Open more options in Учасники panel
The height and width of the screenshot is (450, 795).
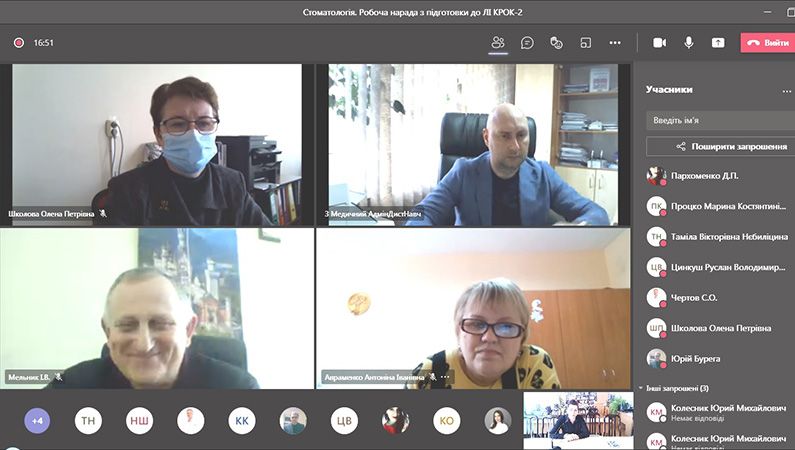[x=786, y=91]
